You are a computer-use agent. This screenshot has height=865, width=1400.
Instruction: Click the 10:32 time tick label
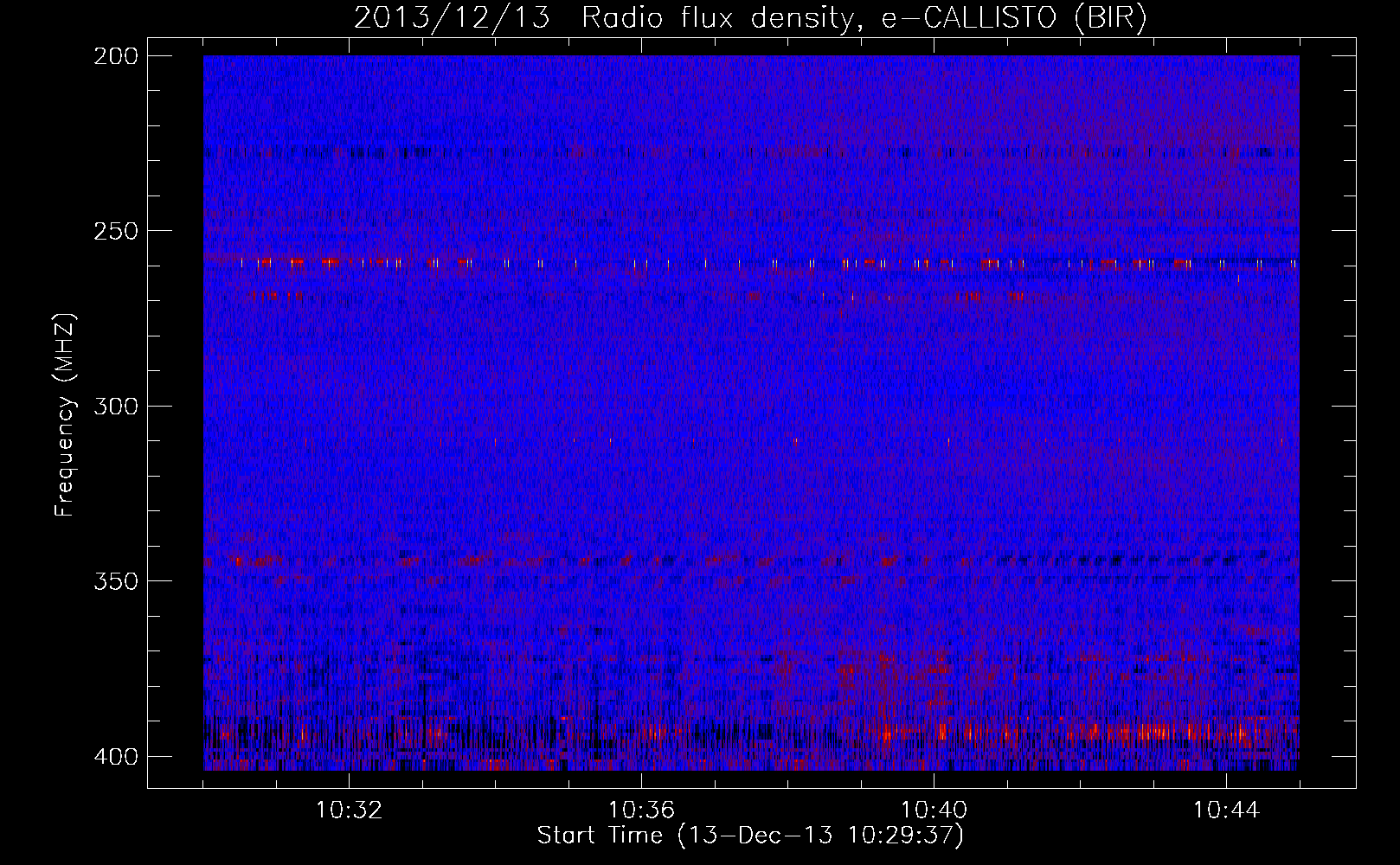(x=349, y=811)
